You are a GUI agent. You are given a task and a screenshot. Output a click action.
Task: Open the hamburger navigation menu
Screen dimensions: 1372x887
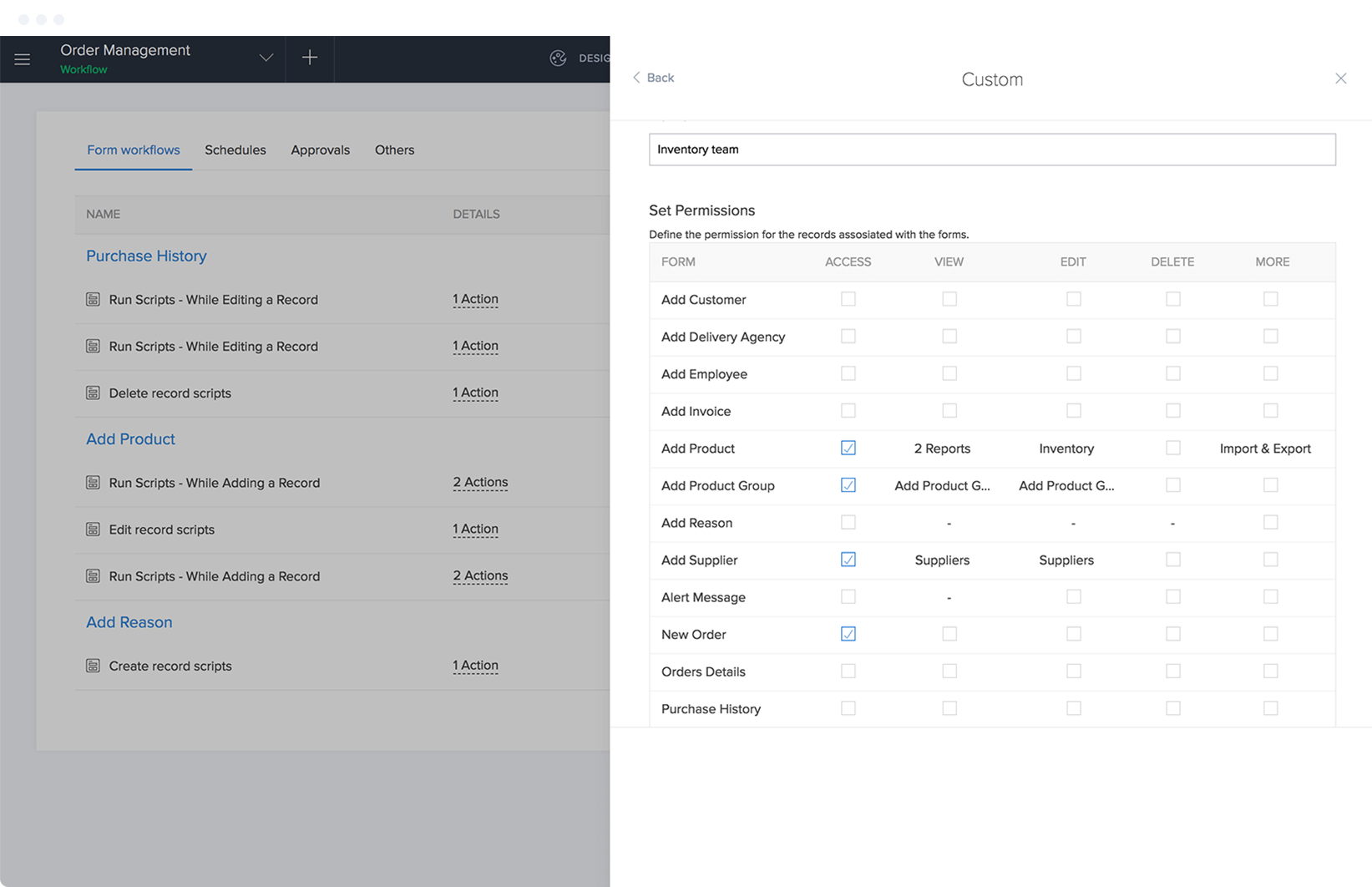coord(23,59)
